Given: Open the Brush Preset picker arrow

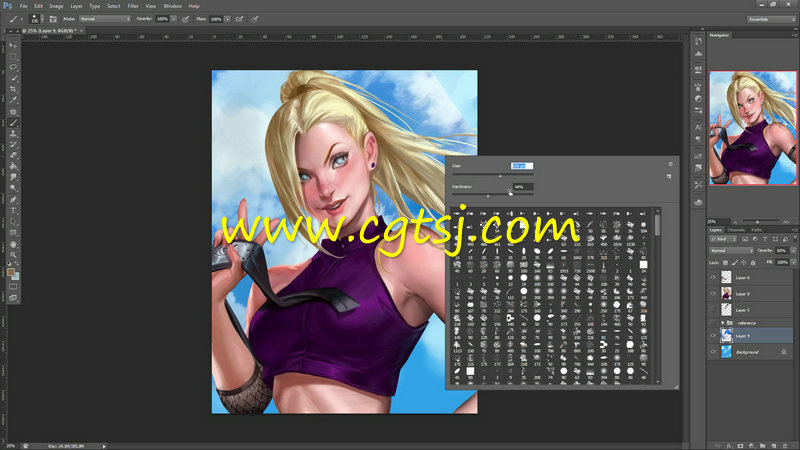Looking at the screenshot, I should [42, 19].
